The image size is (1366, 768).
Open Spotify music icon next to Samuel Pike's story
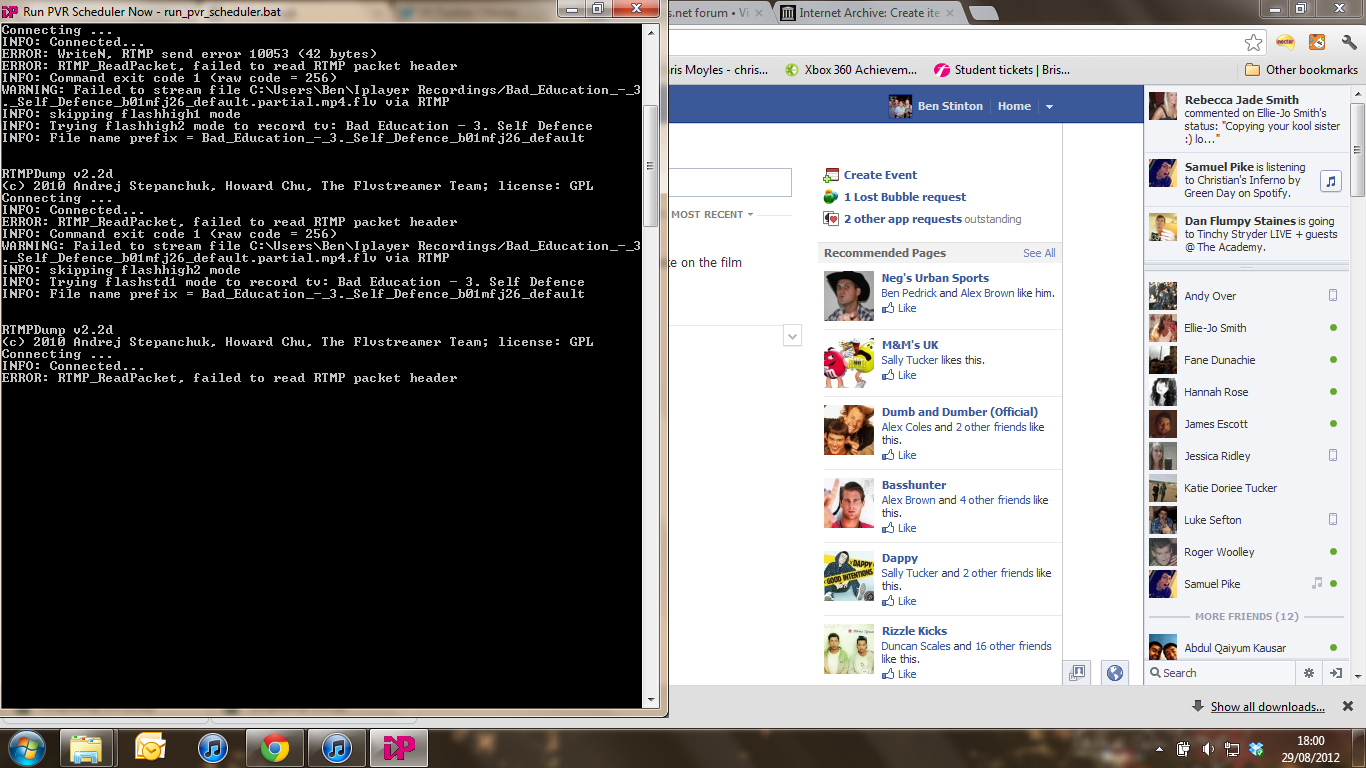click(1330, 181)
